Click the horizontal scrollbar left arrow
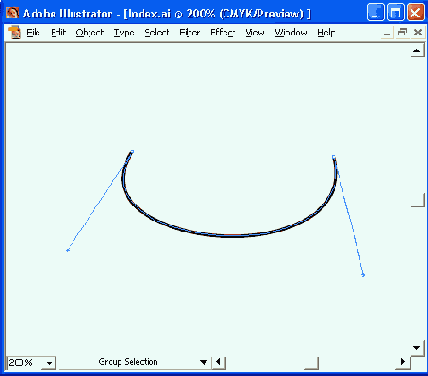Screen dimensions: 428x376 (x=219, y=362)
